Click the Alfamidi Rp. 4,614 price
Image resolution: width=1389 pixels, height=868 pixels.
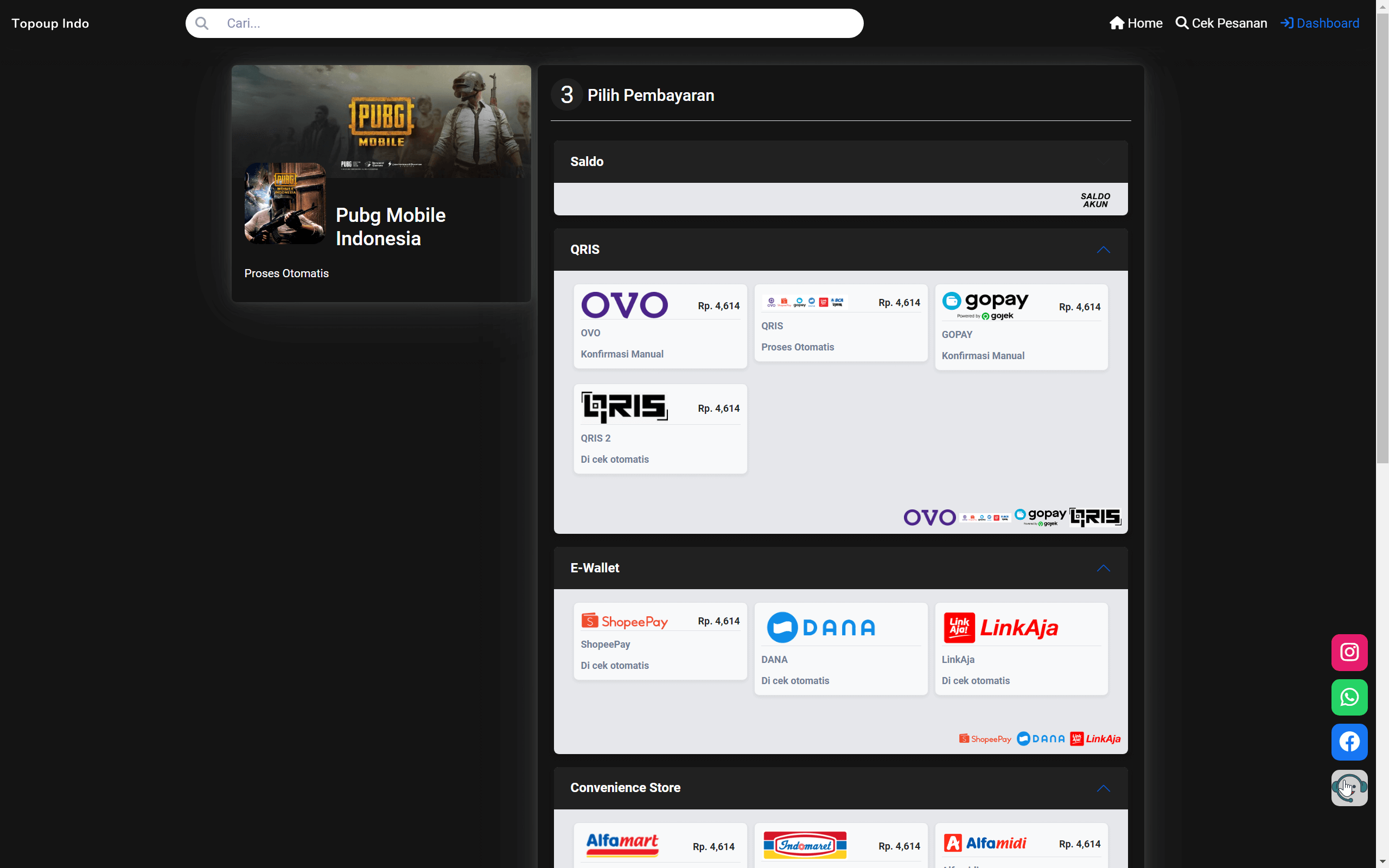[x=1080, y=844]
